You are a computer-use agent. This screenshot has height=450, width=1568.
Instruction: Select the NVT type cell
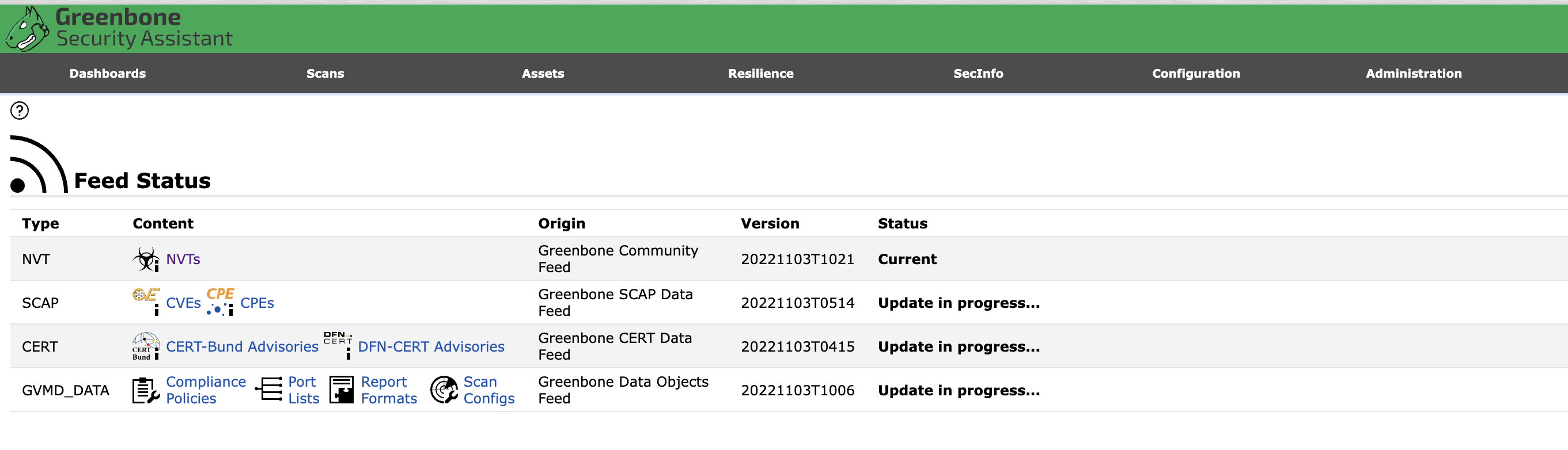[x=36, y=259]
